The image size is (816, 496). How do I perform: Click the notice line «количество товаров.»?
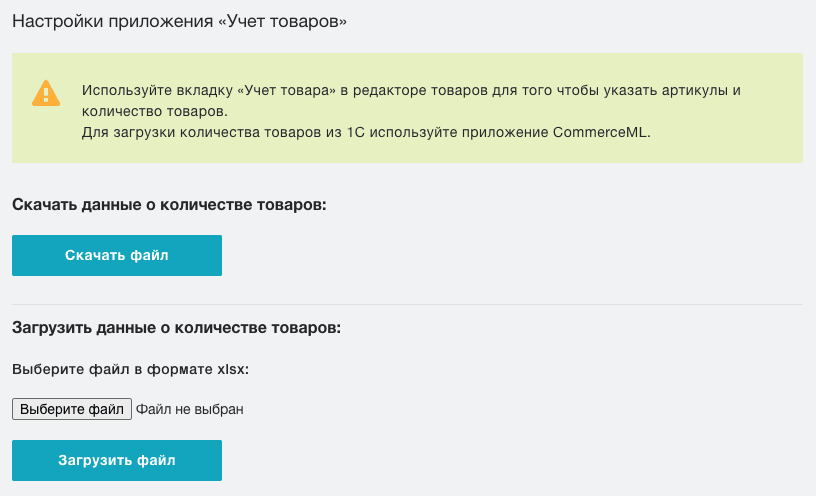pos(155,111)
